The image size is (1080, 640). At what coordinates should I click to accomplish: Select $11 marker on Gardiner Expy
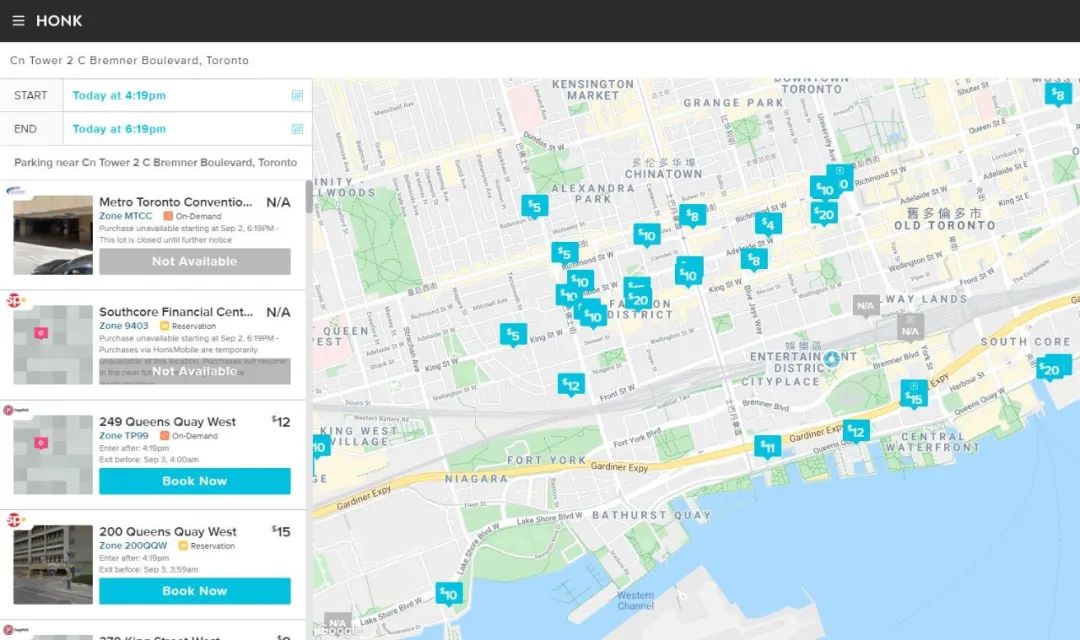(x=767, y=447)
